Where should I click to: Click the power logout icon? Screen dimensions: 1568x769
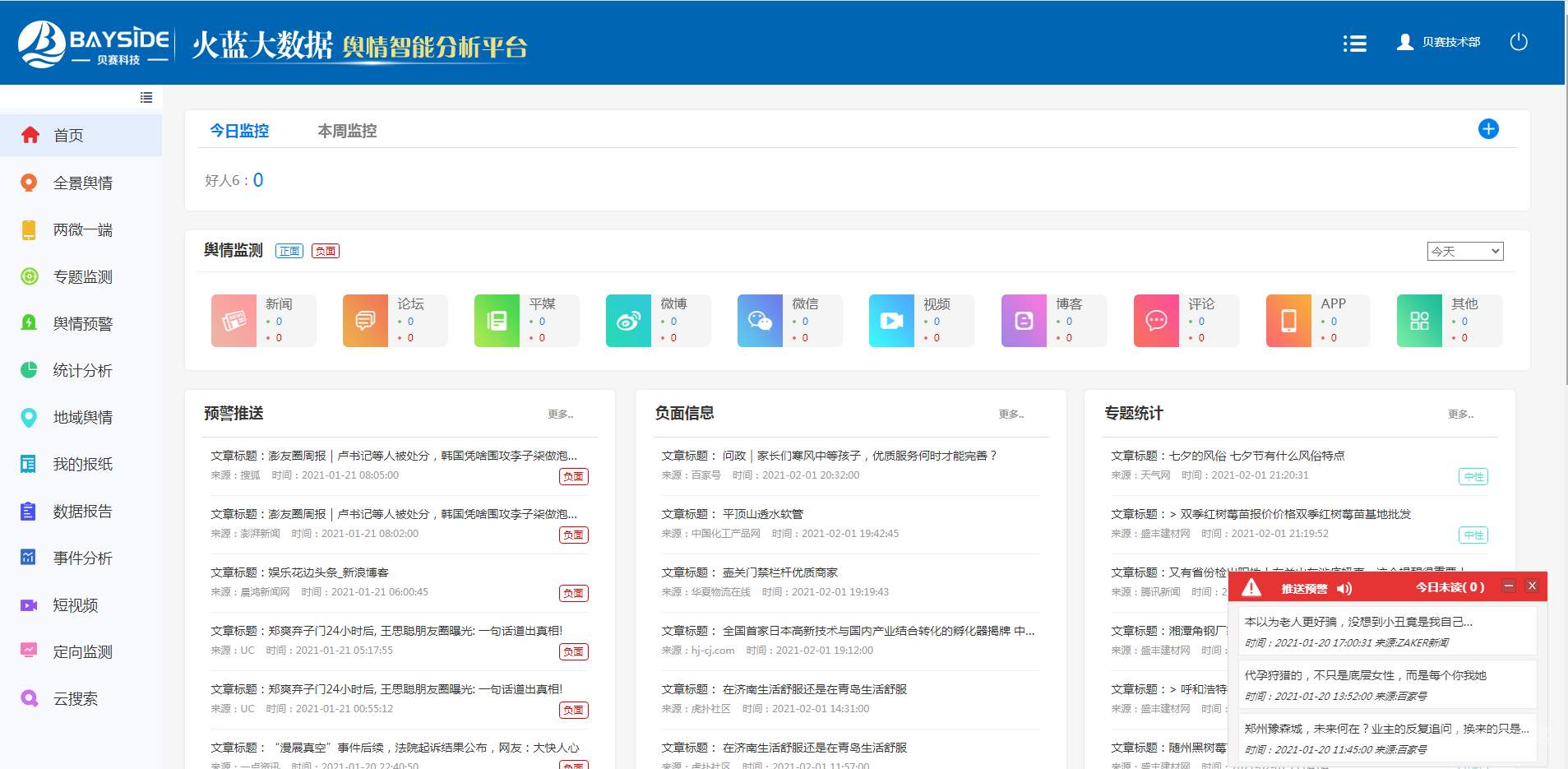pyautogui.click(x=1519, y=42)
